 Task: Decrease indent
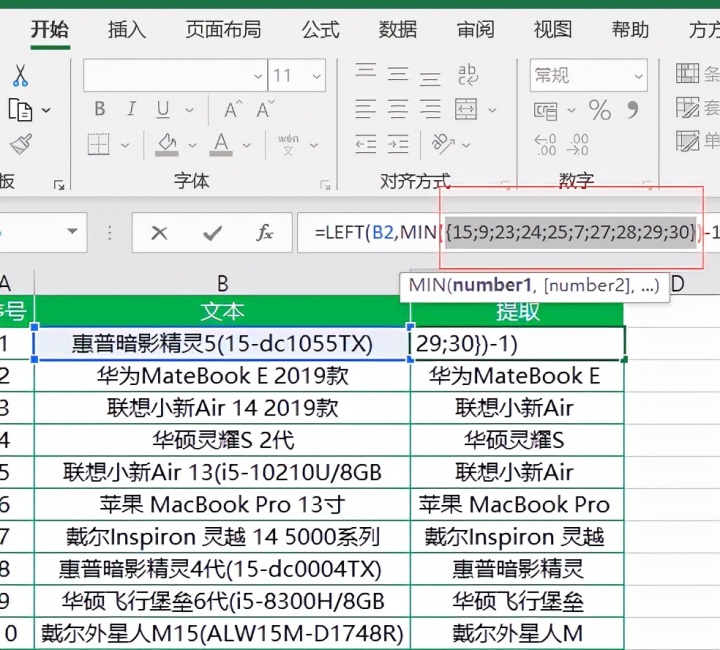tap(366, 144)
